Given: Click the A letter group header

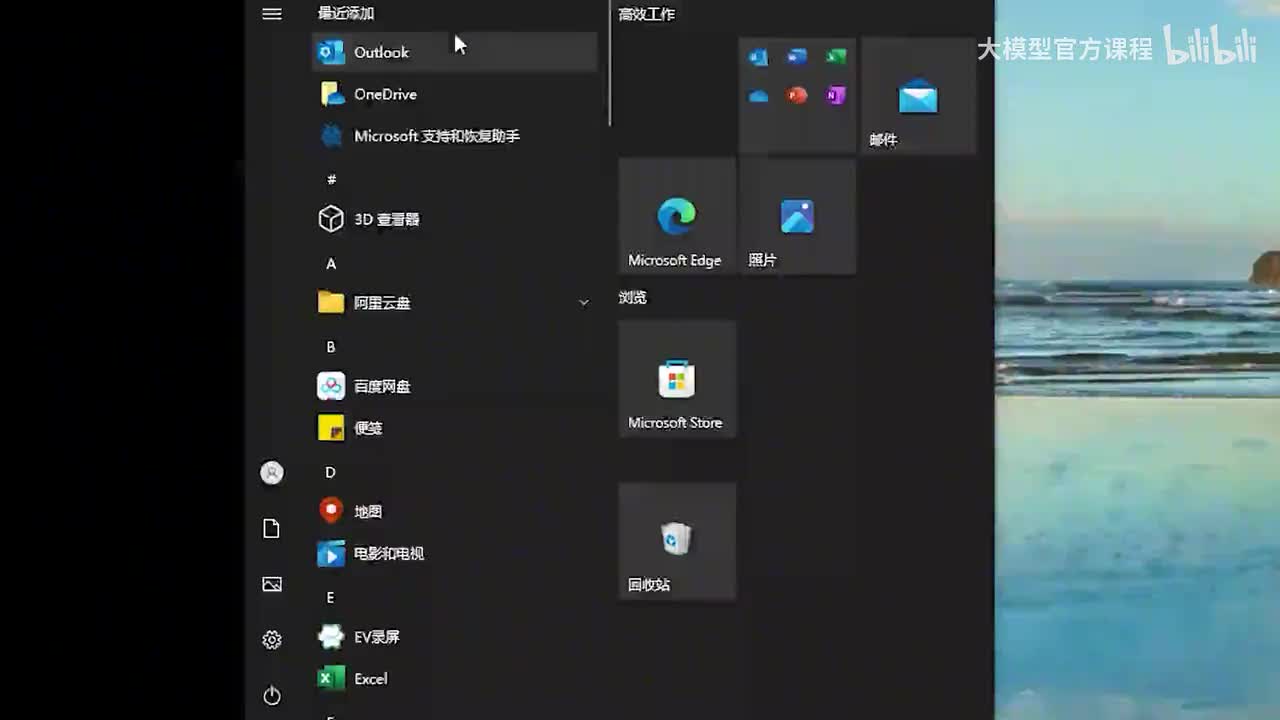Looking at the screenshot, I should coord(331,264).
